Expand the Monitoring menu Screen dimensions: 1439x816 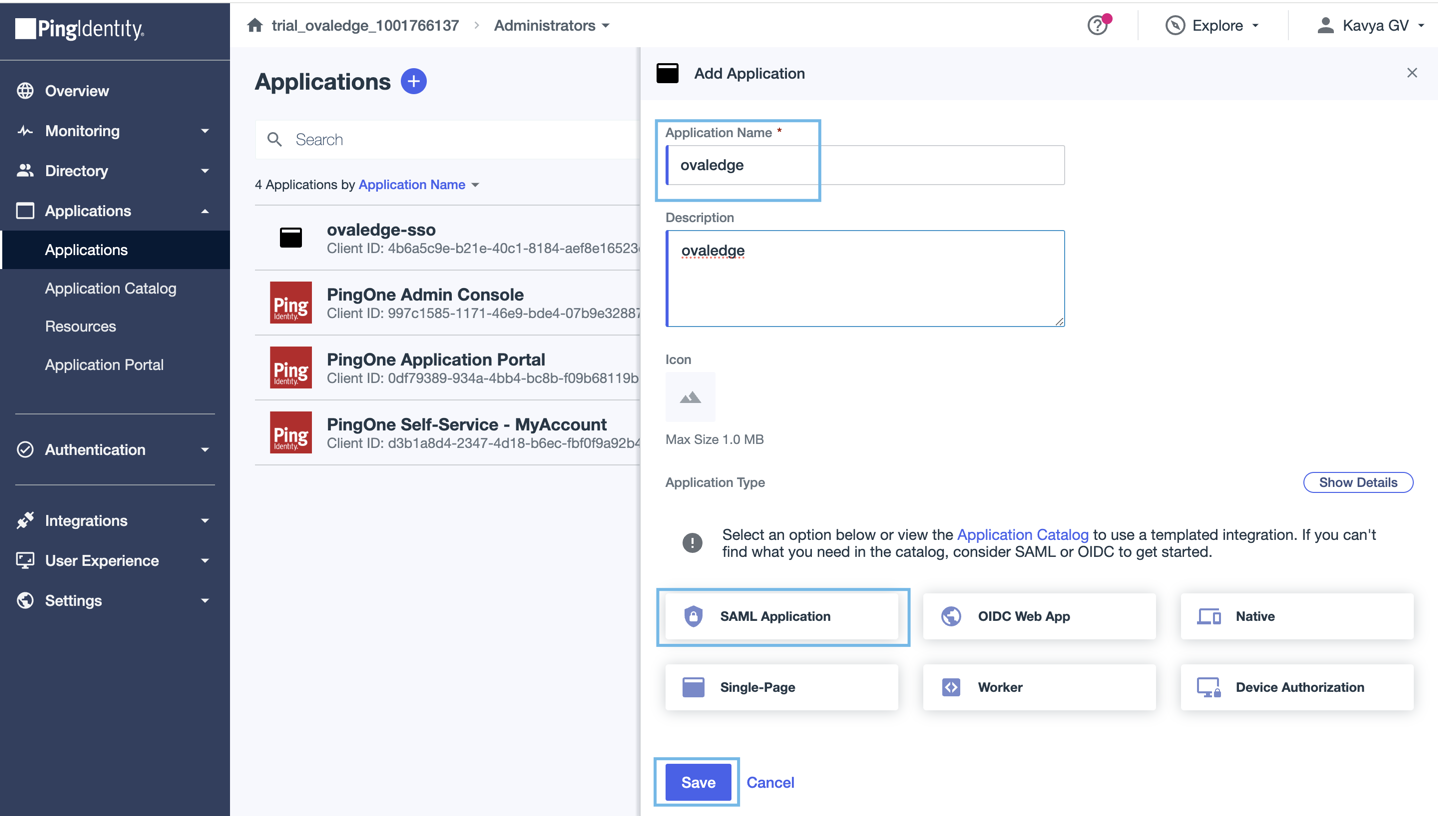(205, 131)
